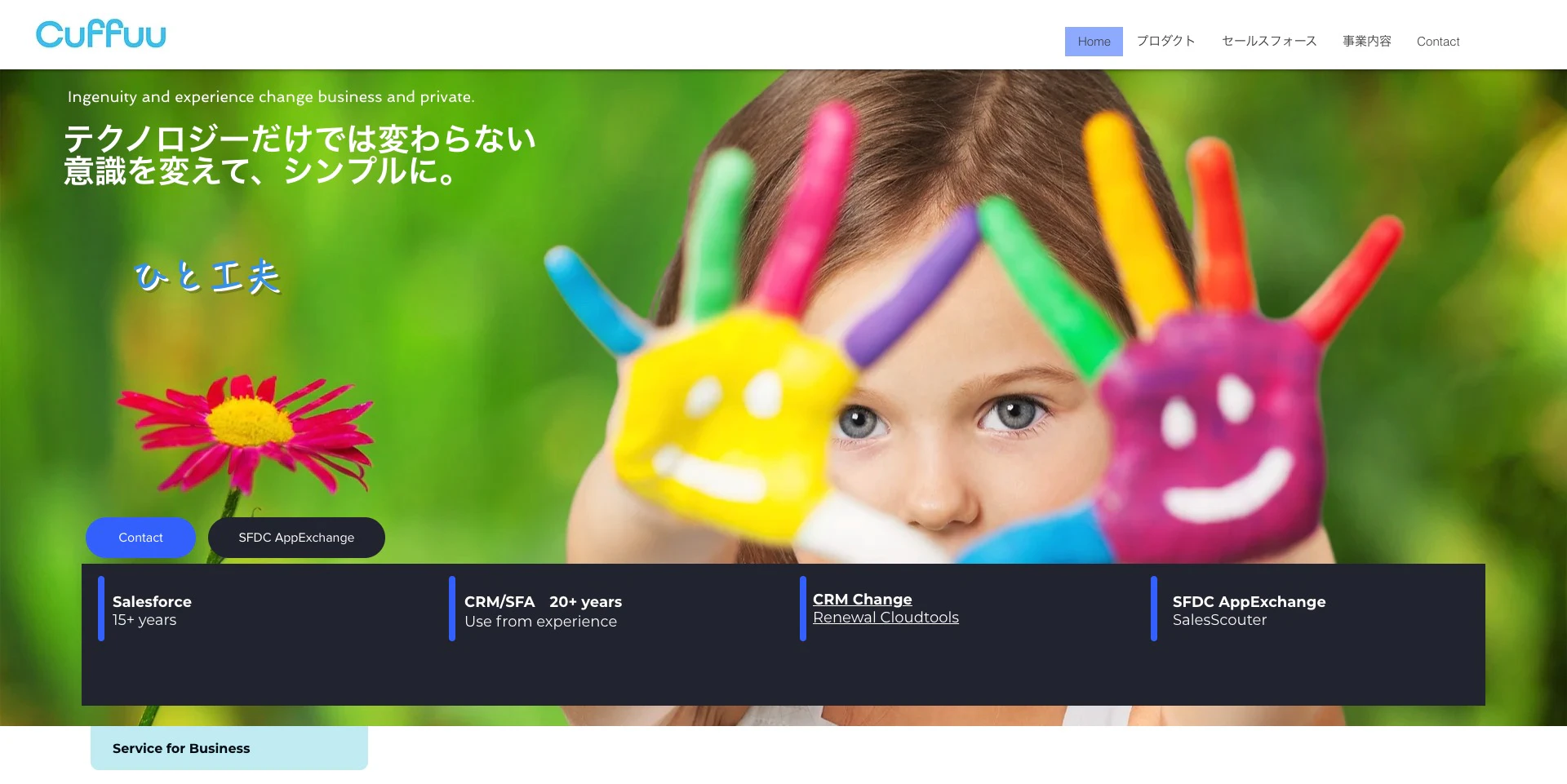
Task: Click the blue Contact button
Action: tap(140, 538)
